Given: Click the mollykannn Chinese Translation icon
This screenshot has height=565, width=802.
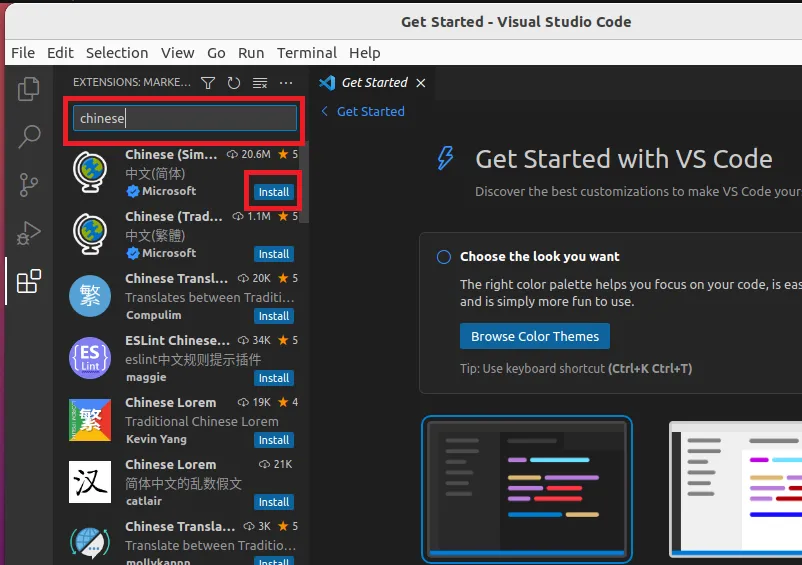Looking at the screenshot, I should pos(90,543).
